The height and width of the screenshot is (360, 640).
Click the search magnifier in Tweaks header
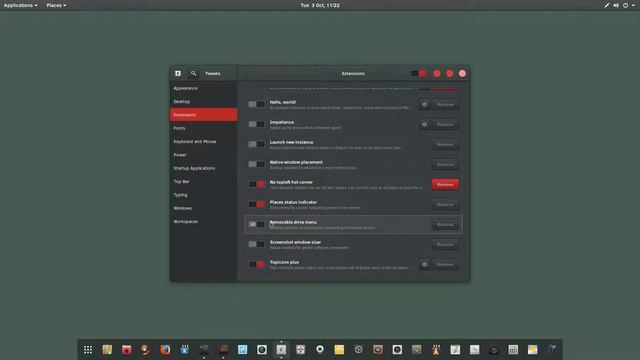coord(193,73)
